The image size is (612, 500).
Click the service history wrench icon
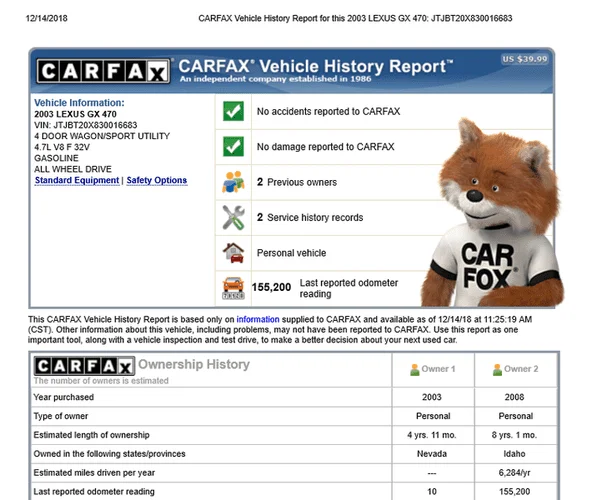[x=233, y=217]
